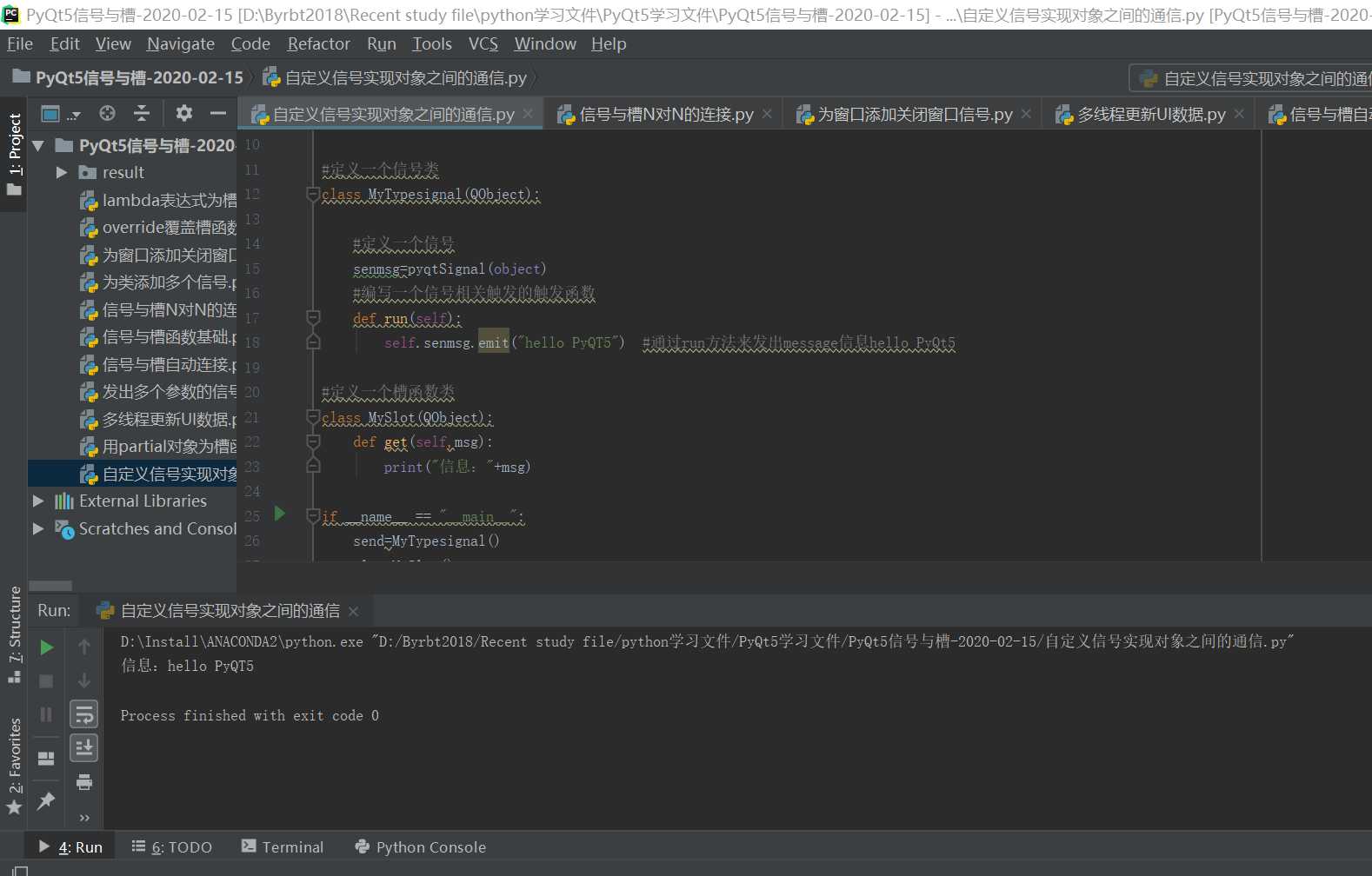The height and width of the screenshot is (876, 1372).
Task: Collapse the PyQt5信号与槽 project root node
Action: 38,146
